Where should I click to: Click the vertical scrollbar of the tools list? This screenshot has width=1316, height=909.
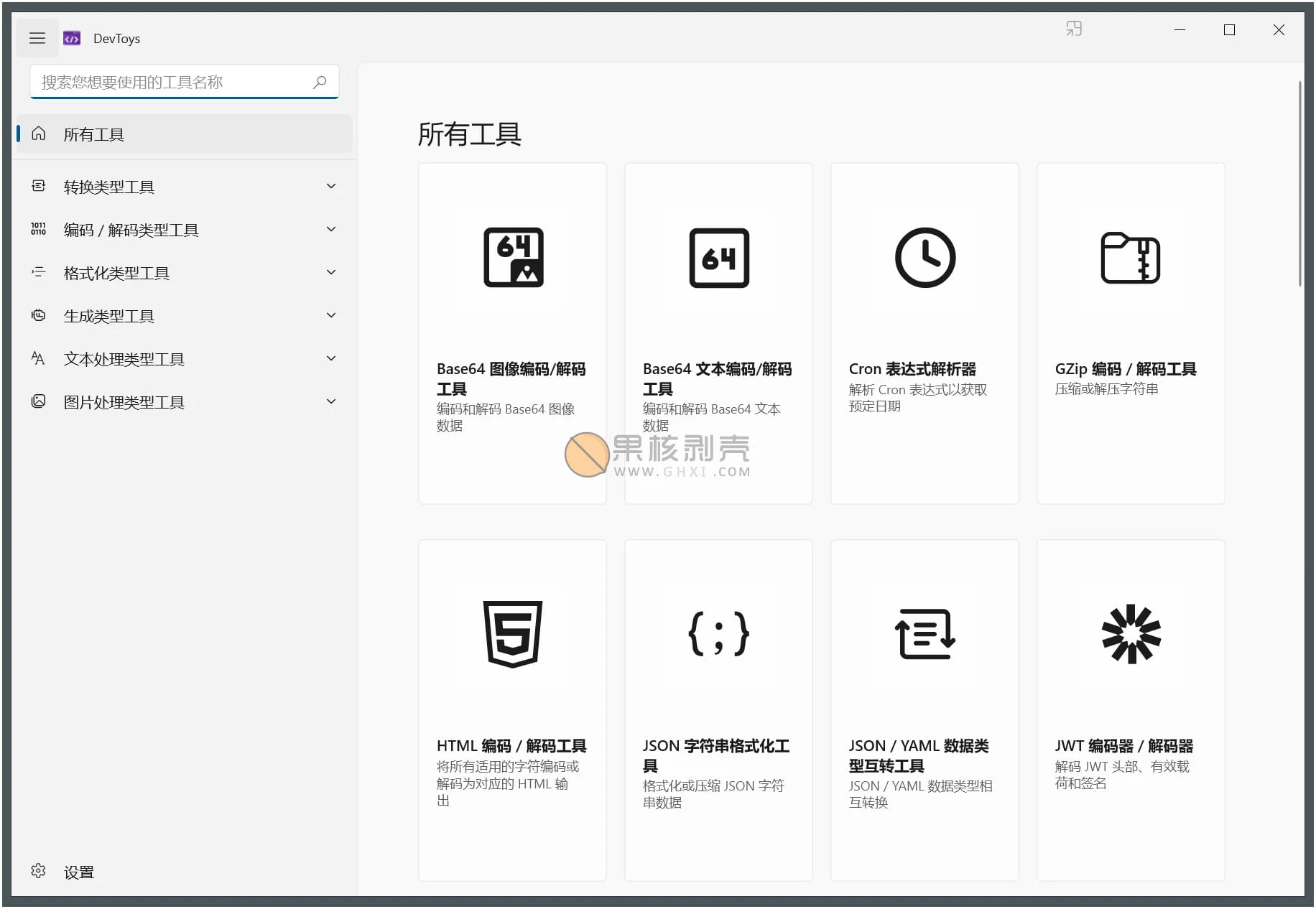(x=1299, y=184)
